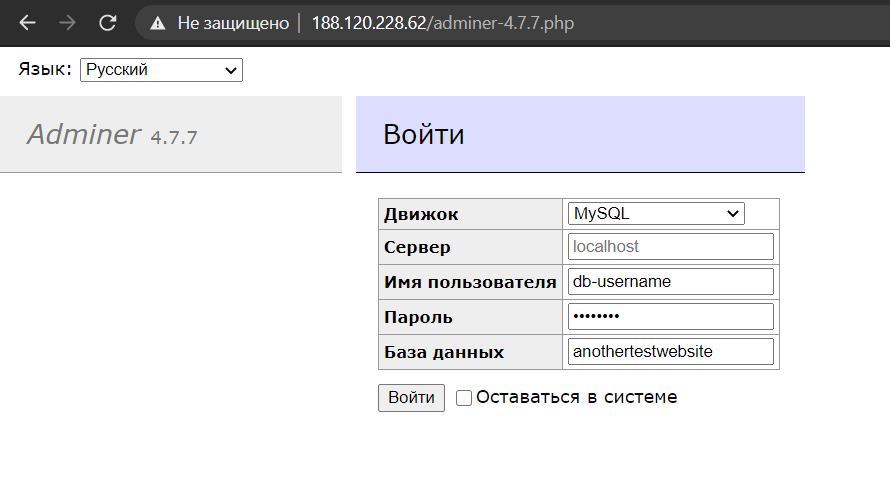
Task: Click the Пароль password field
Action: click(x=670, y=316)
